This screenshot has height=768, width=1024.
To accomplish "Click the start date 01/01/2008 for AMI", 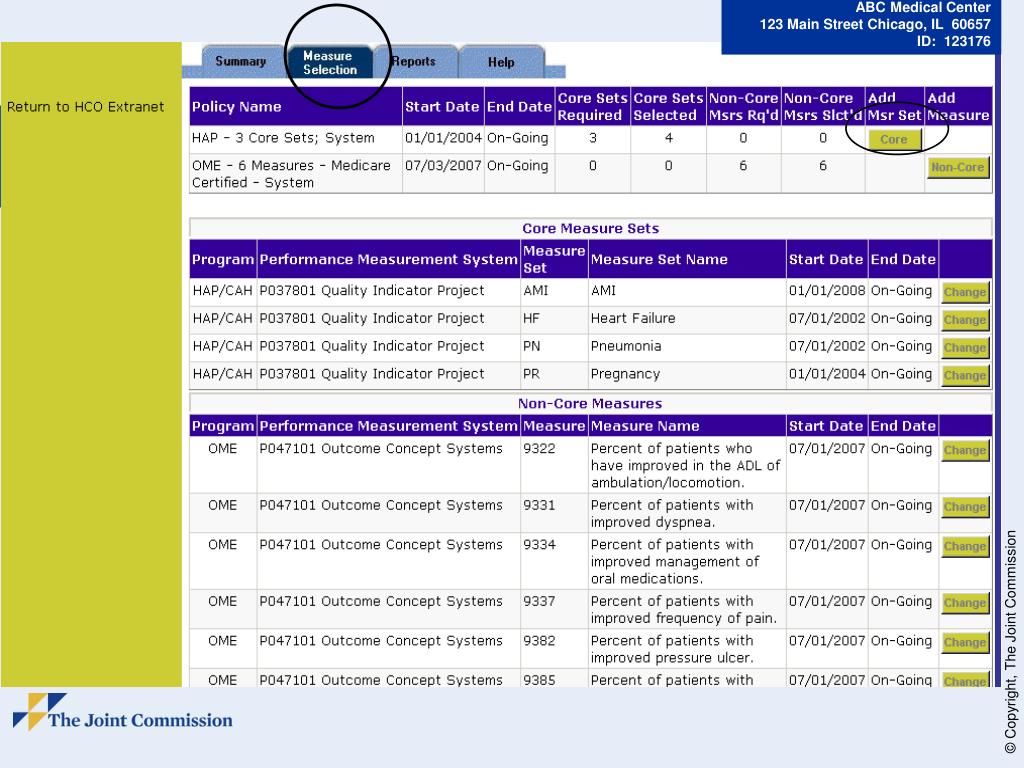I will pyautogui.click(x=827, y=291).
